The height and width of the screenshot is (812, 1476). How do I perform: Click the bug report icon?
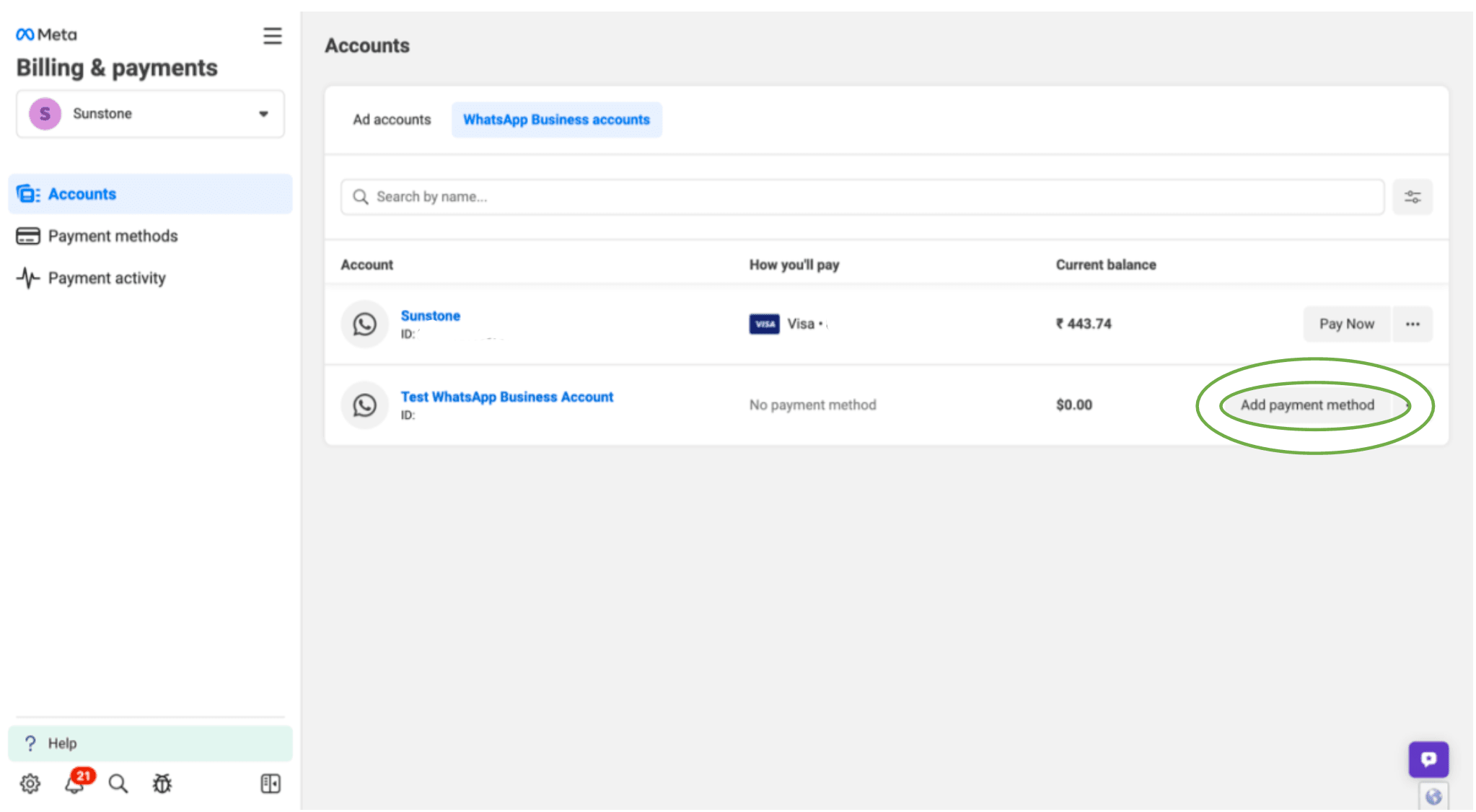point(162,783)
